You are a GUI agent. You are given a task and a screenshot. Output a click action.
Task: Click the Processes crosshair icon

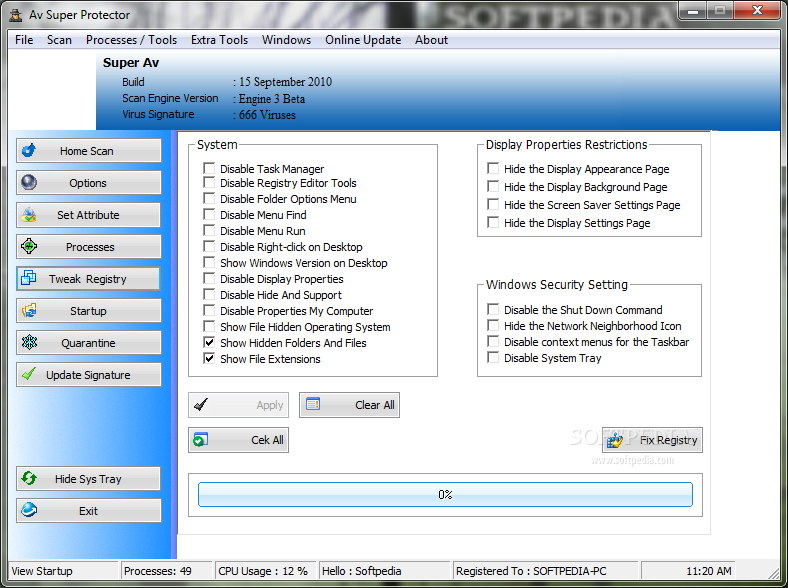click(x=29, y=246)
